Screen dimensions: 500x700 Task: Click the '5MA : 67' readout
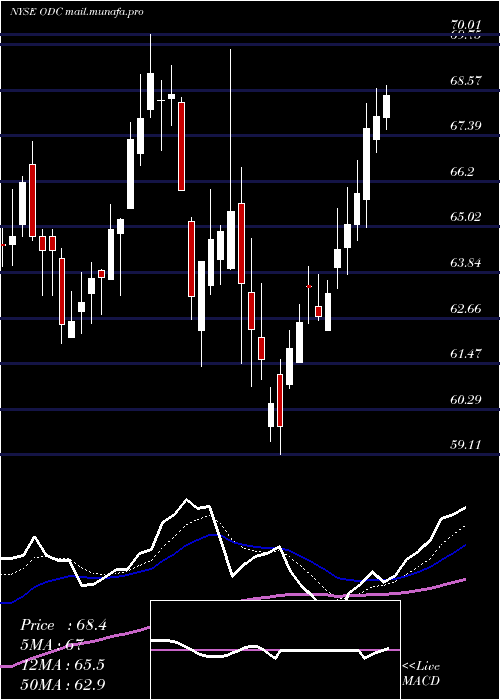(x=54, y=645)
